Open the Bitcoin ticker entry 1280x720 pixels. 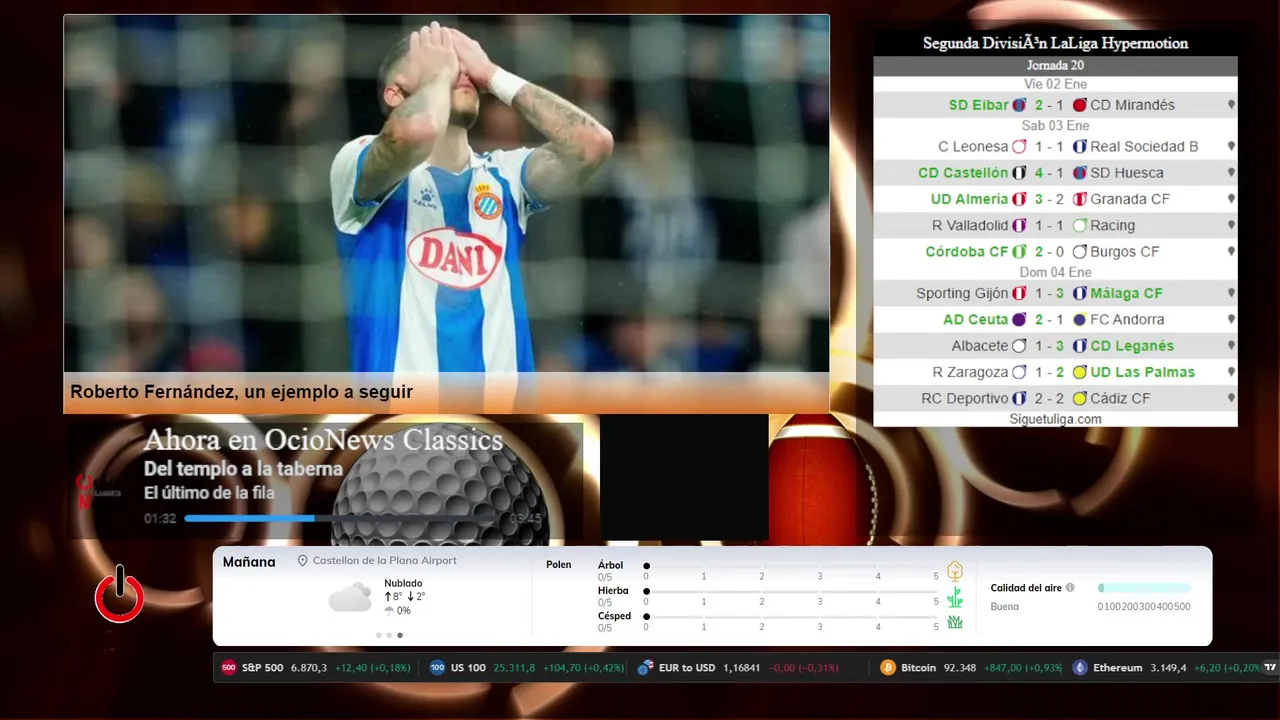(x=970, y=668)
